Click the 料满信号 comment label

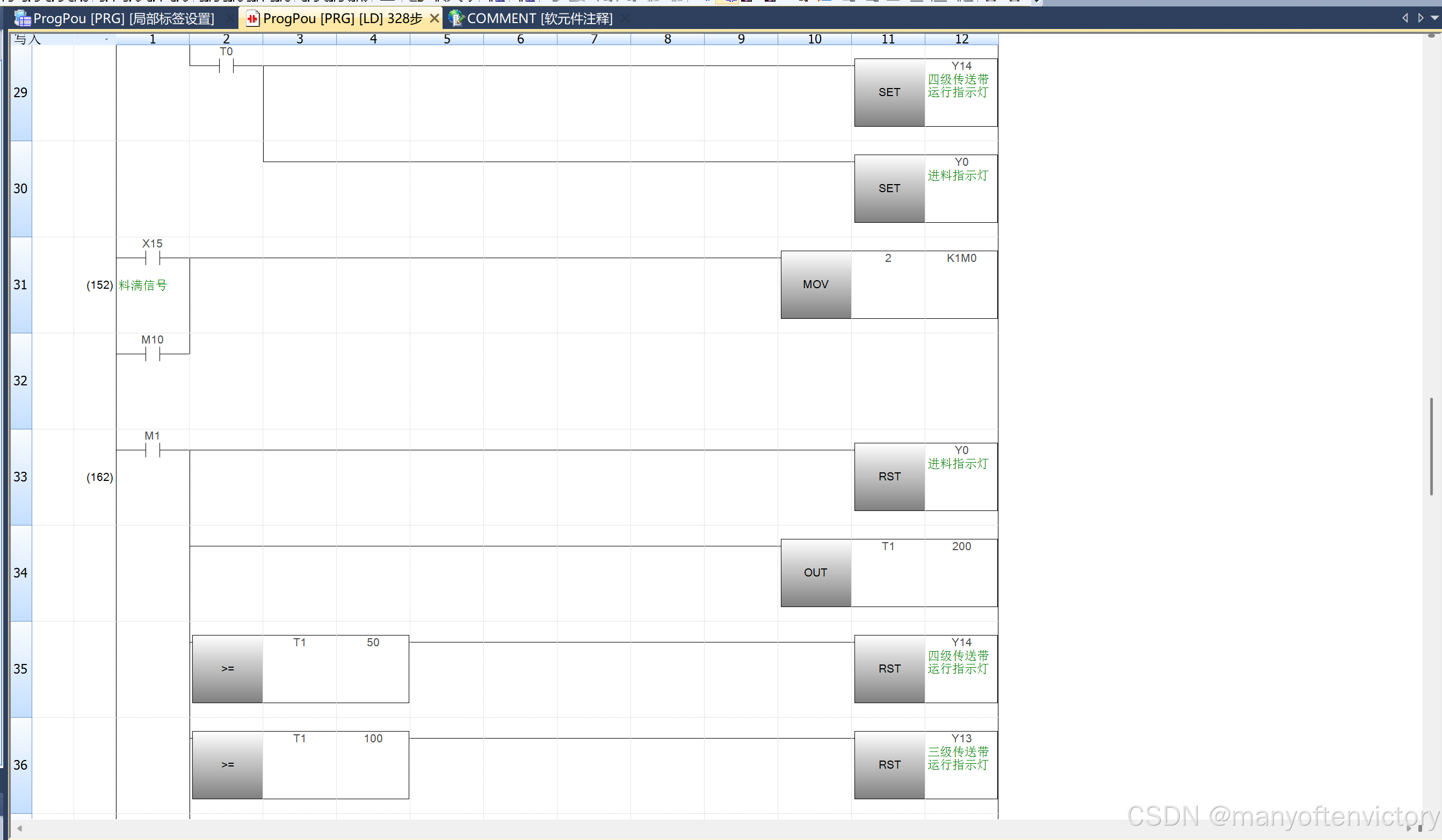tap(142, 285)
